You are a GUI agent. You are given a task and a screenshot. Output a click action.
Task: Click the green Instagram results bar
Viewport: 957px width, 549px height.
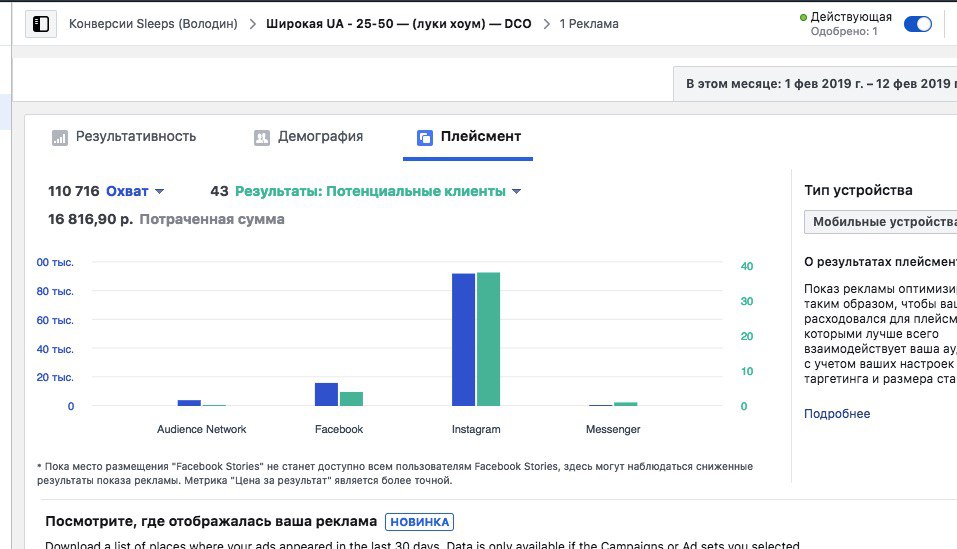488,339
